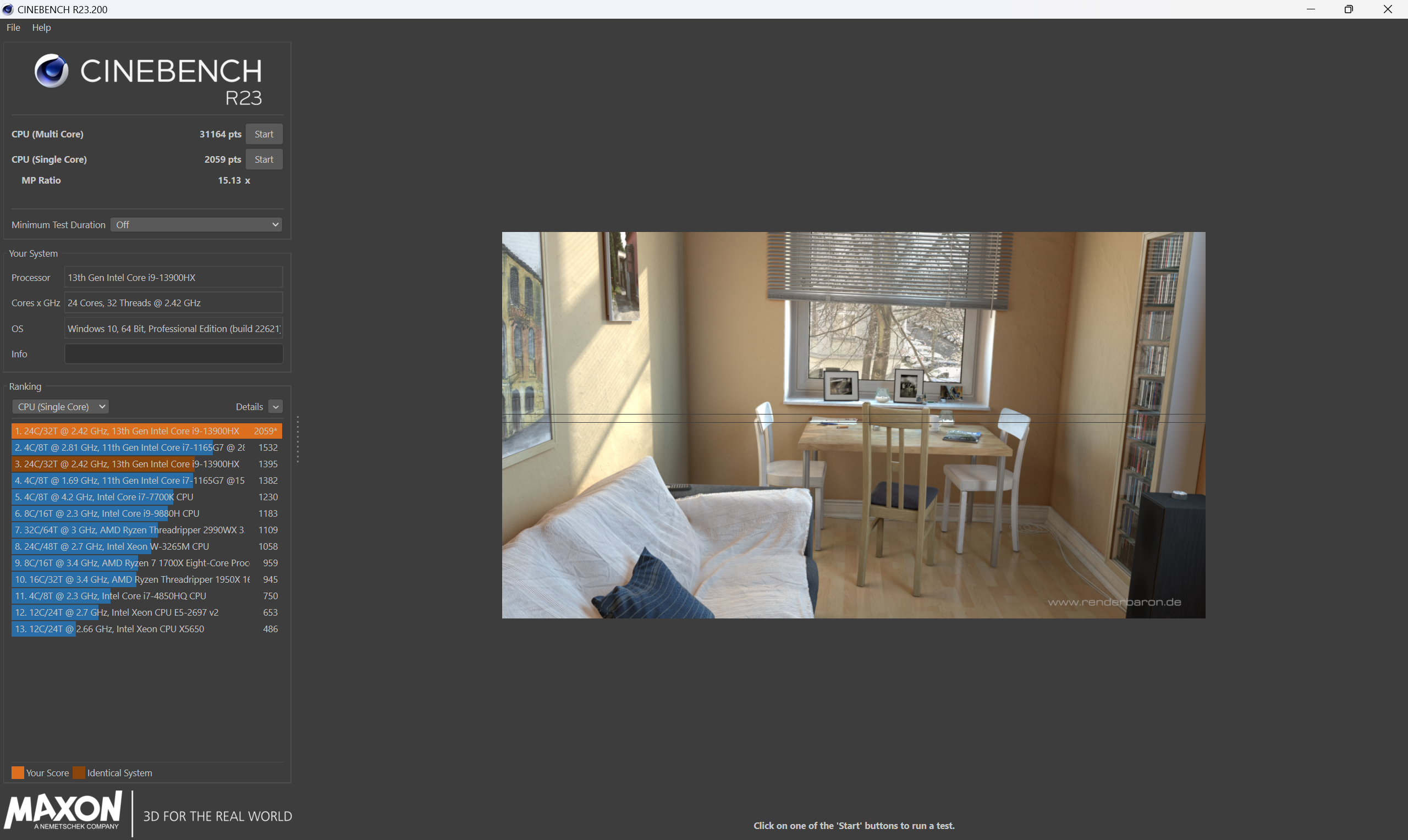The height and width of the screenshot is (840, 1408).
Task: Select ranking row 13 Xeon X5650
Action: [x=147, y=629]
